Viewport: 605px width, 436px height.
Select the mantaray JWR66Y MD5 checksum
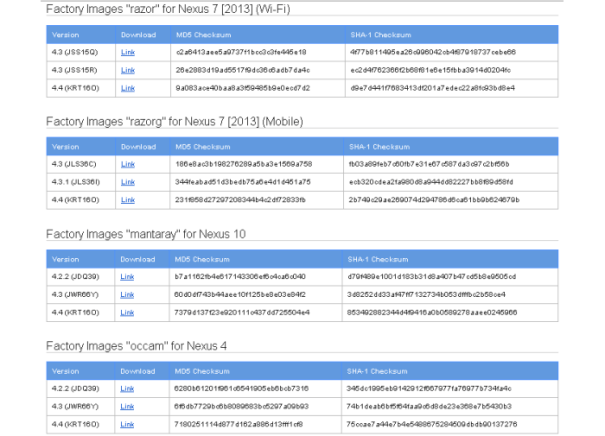point(240,295)
